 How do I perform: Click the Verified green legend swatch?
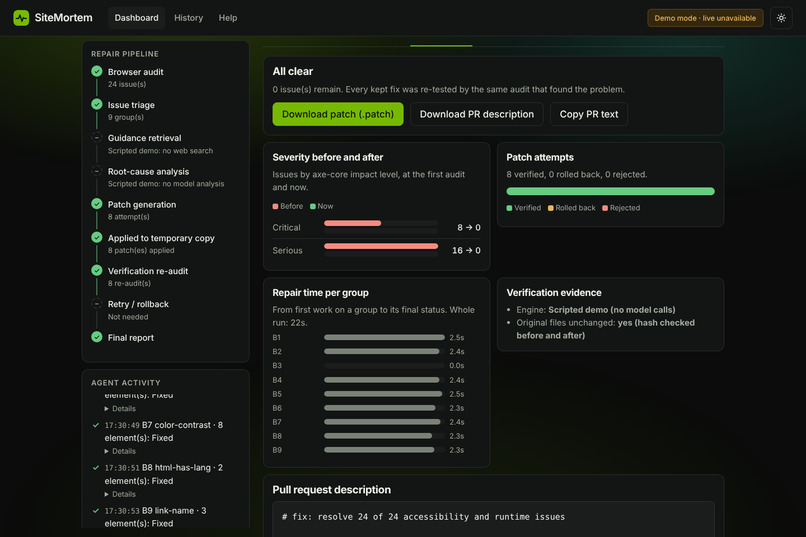click(509, 208)
